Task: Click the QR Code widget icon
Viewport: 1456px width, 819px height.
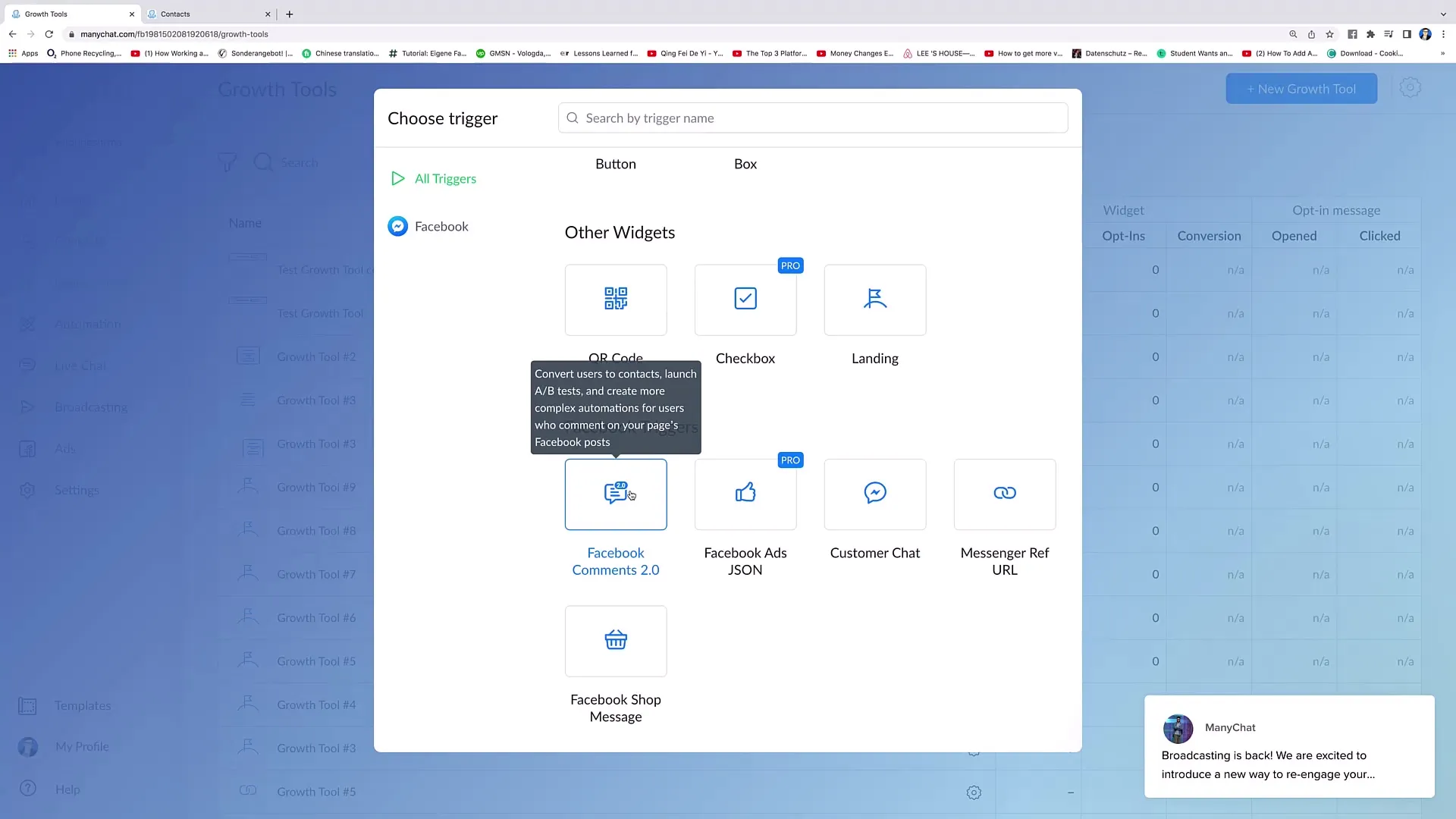Action: [x=615, y=299]
